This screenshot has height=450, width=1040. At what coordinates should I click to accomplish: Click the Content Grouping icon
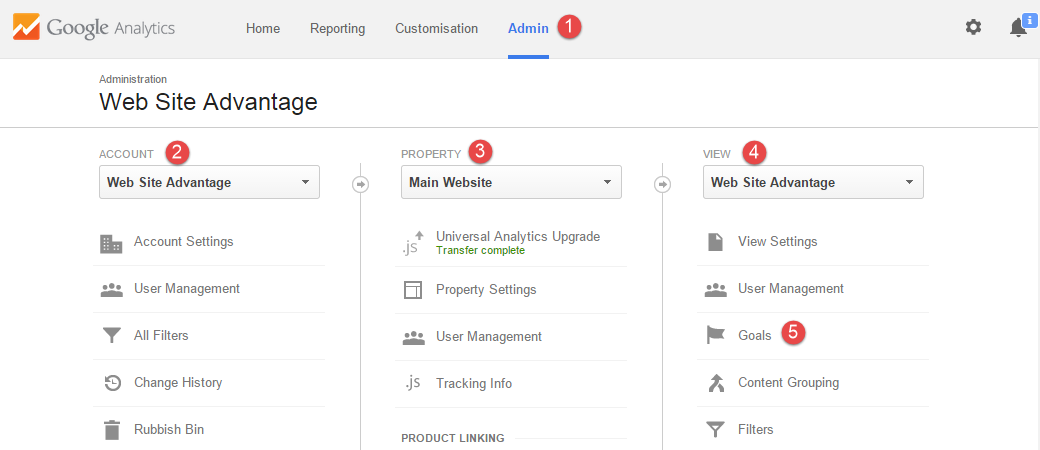715,383
